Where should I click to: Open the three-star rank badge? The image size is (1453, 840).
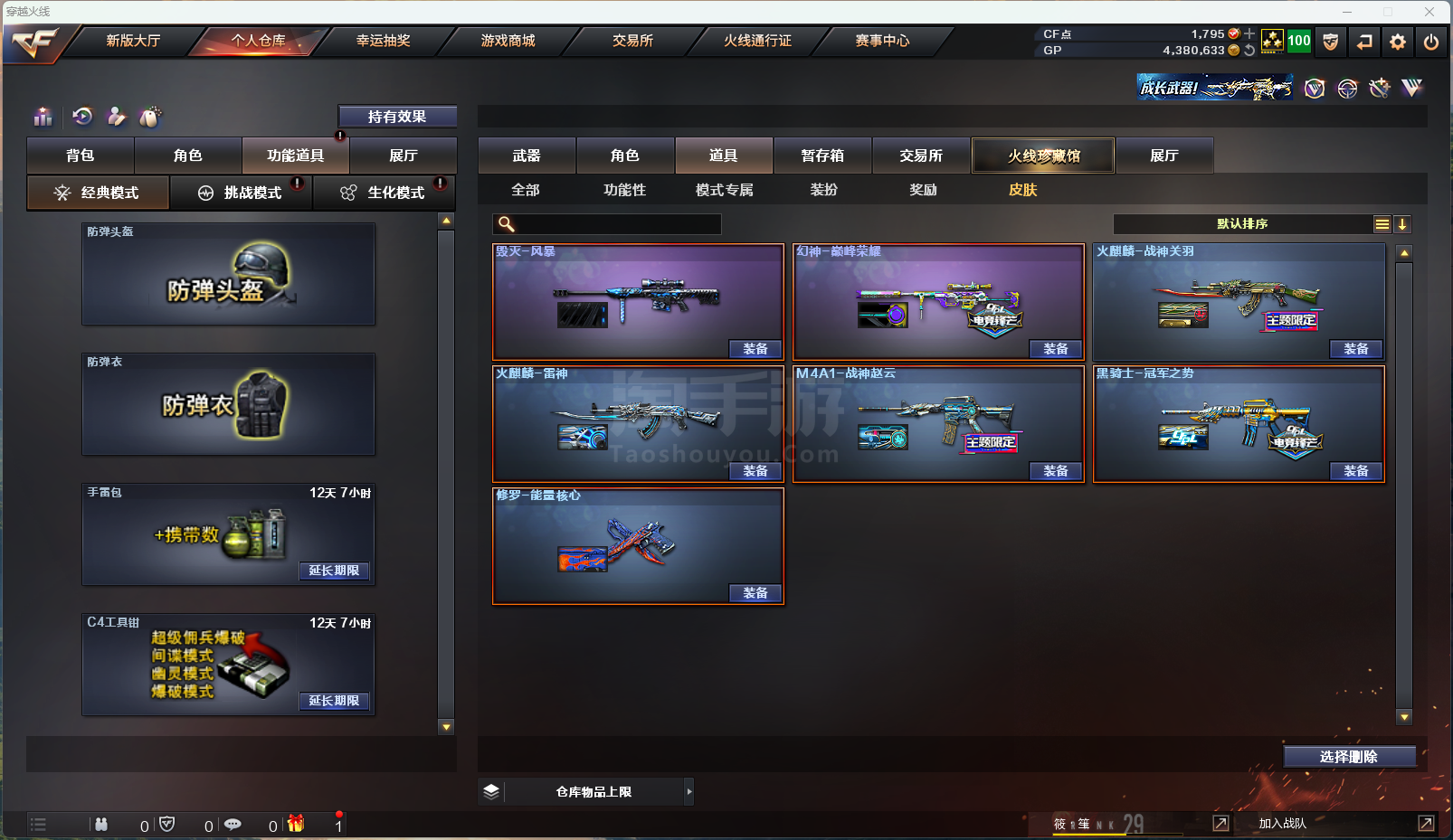(1272, 41)
